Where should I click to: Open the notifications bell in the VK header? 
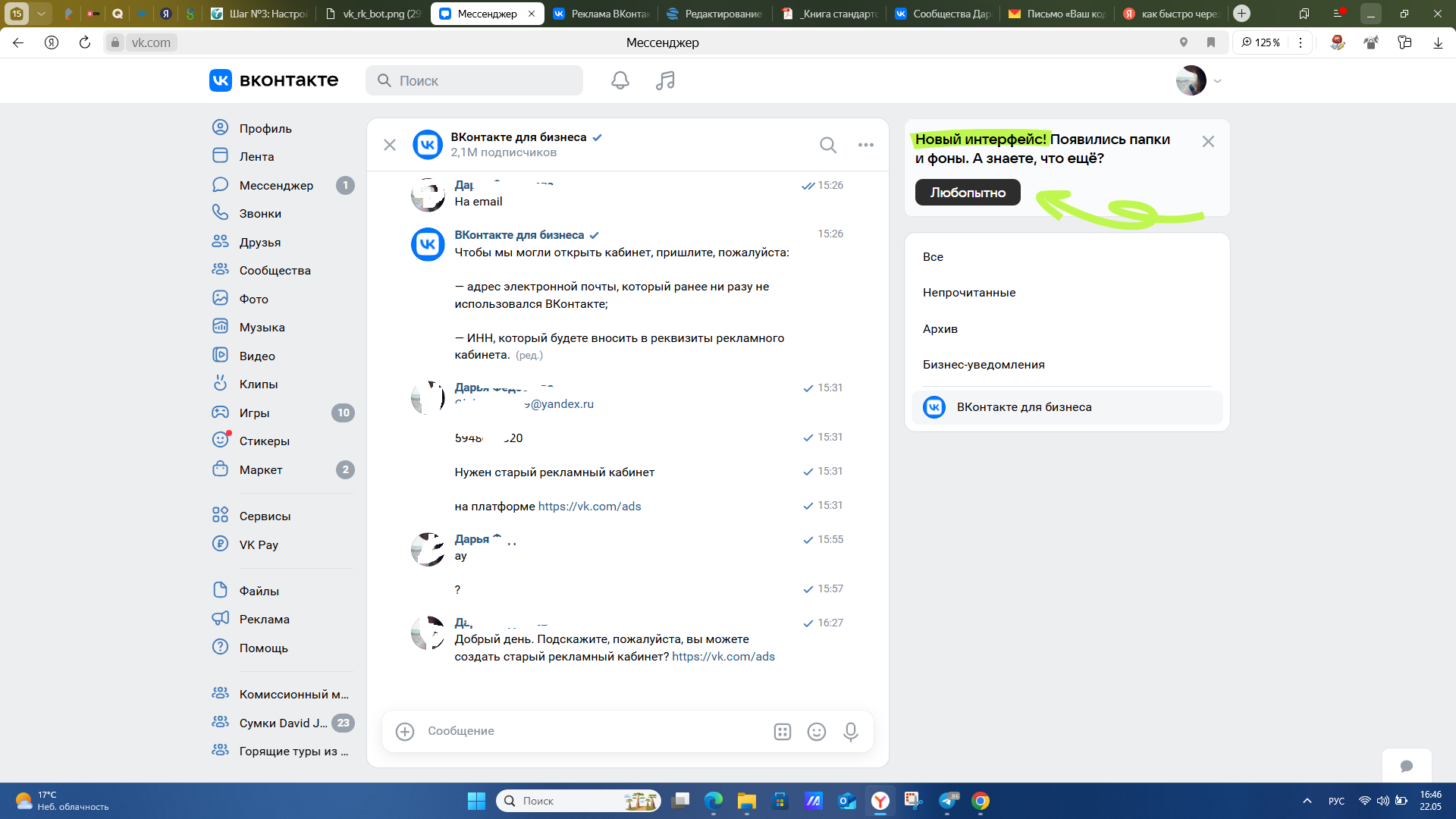(620, 80)
